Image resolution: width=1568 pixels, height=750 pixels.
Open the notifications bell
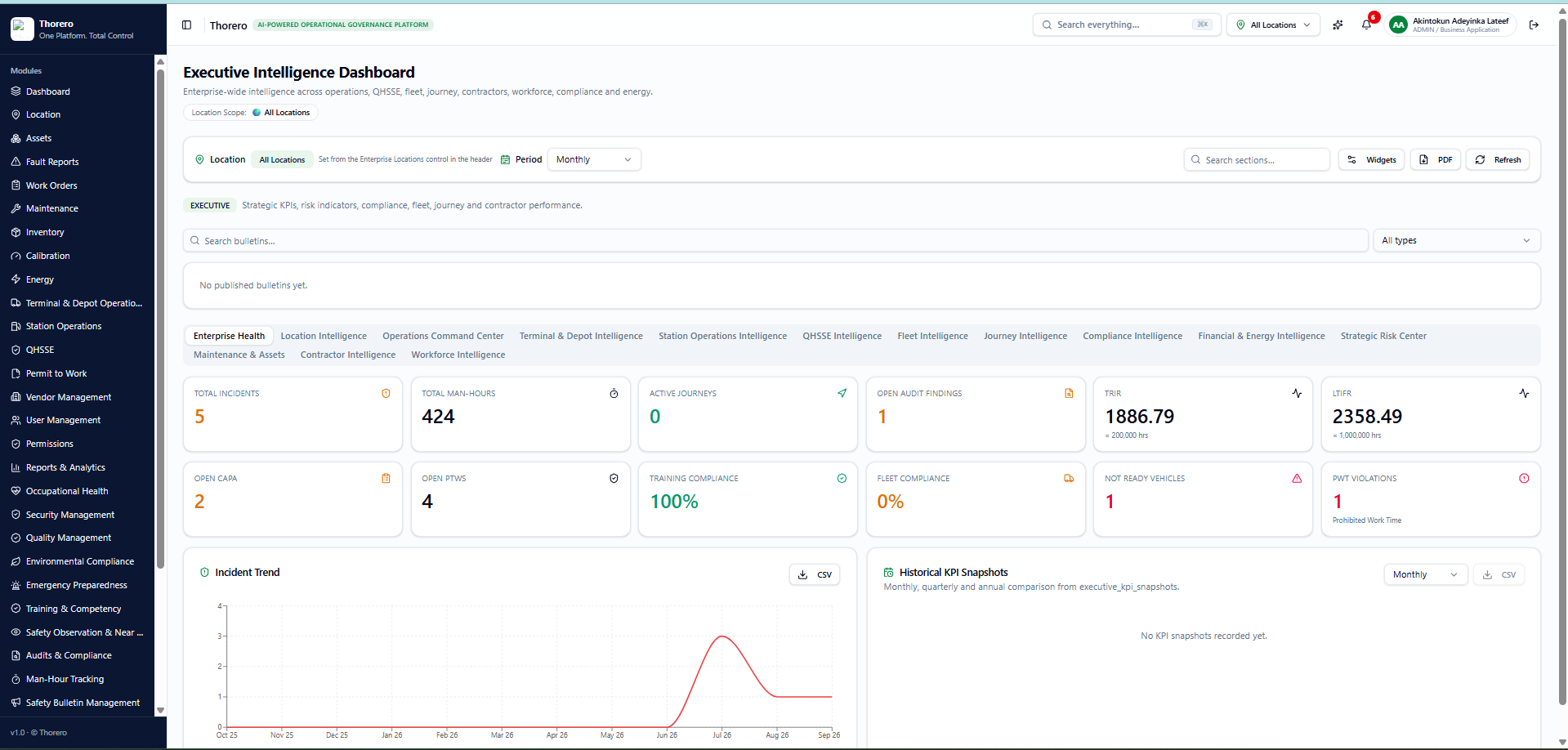click(x=1366, y=25)
